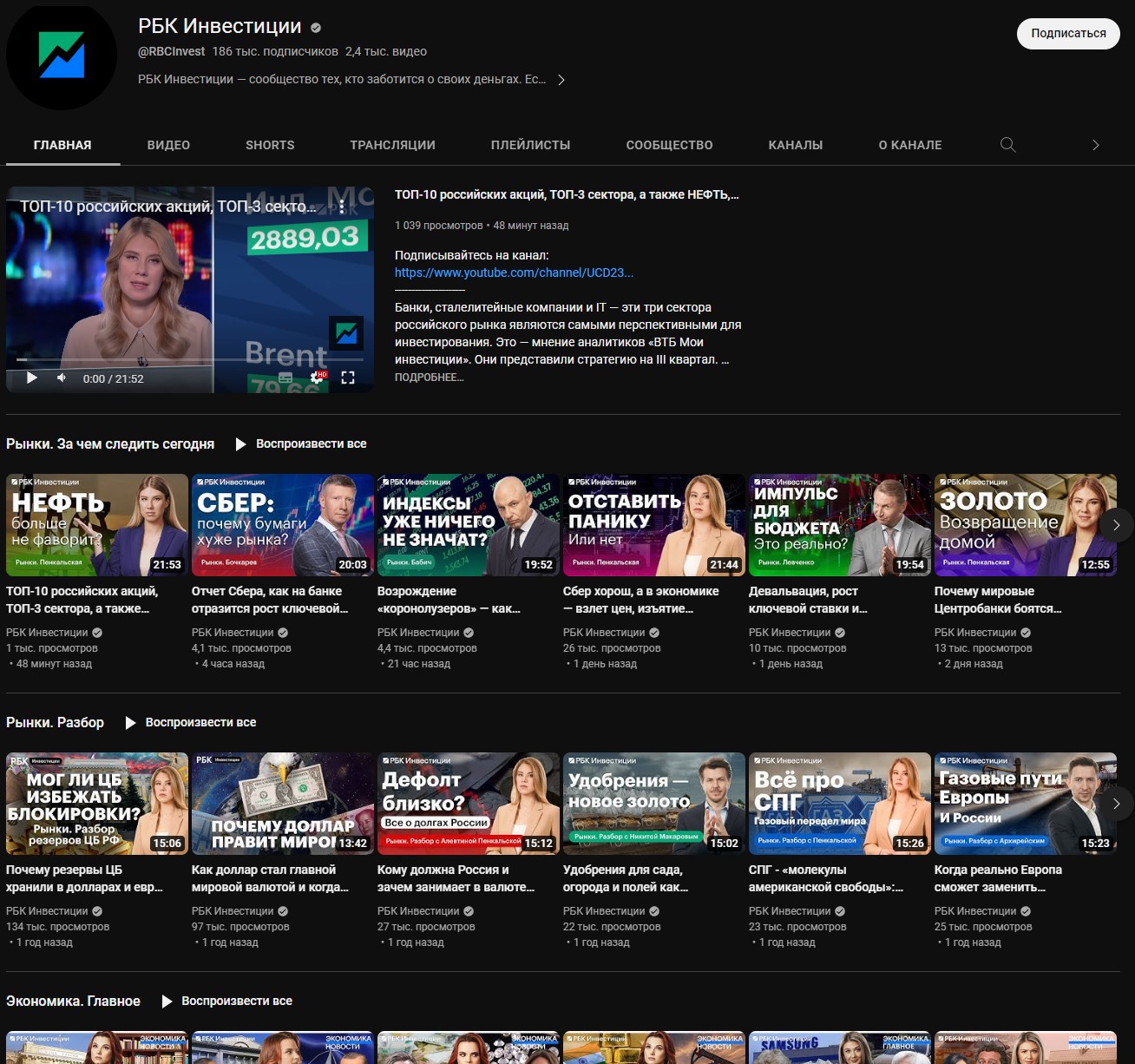Open the youtube.com channel link in description
1135x1064 pixels.
click(514, 273)
